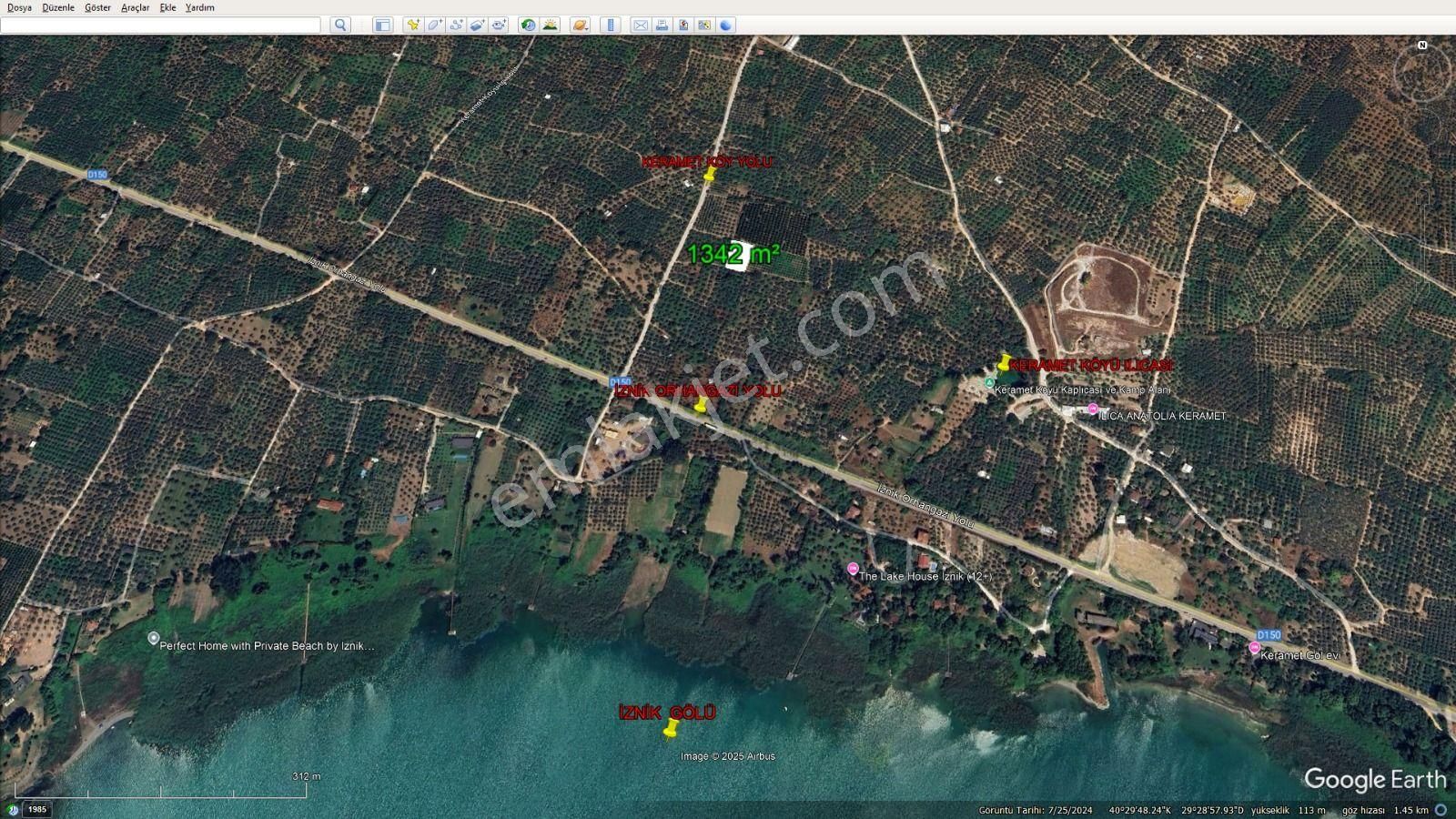Select the ruler measurement tool
1456x819 pixels.
[x=611, y=25]
